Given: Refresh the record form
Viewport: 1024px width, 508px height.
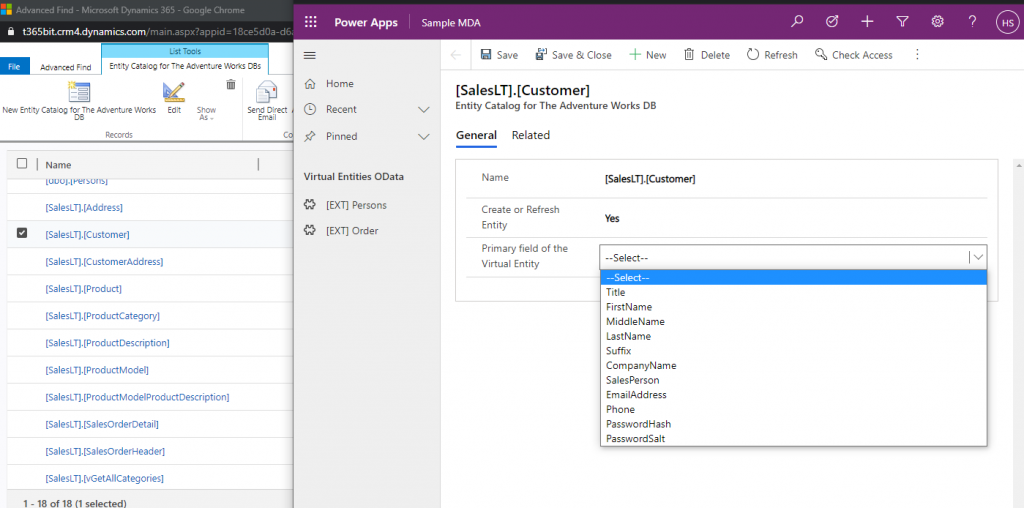Looking at the screenshot, I should [x=772, y=56].
